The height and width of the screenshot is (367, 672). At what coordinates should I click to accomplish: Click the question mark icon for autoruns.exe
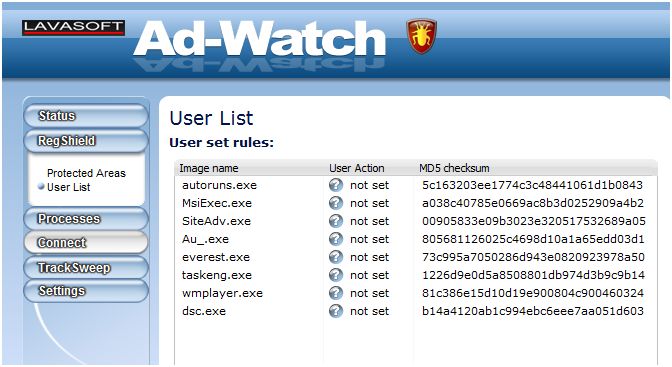point(336,185)
